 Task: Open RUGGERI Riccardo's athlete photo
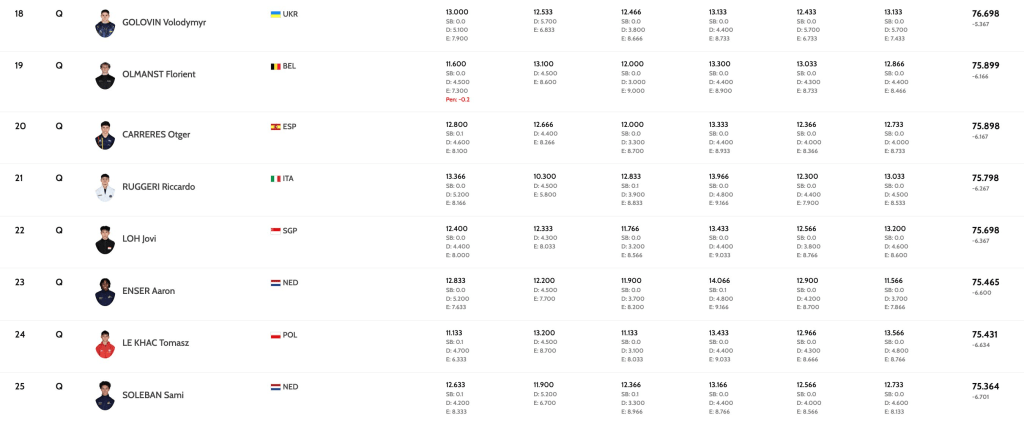105,186
